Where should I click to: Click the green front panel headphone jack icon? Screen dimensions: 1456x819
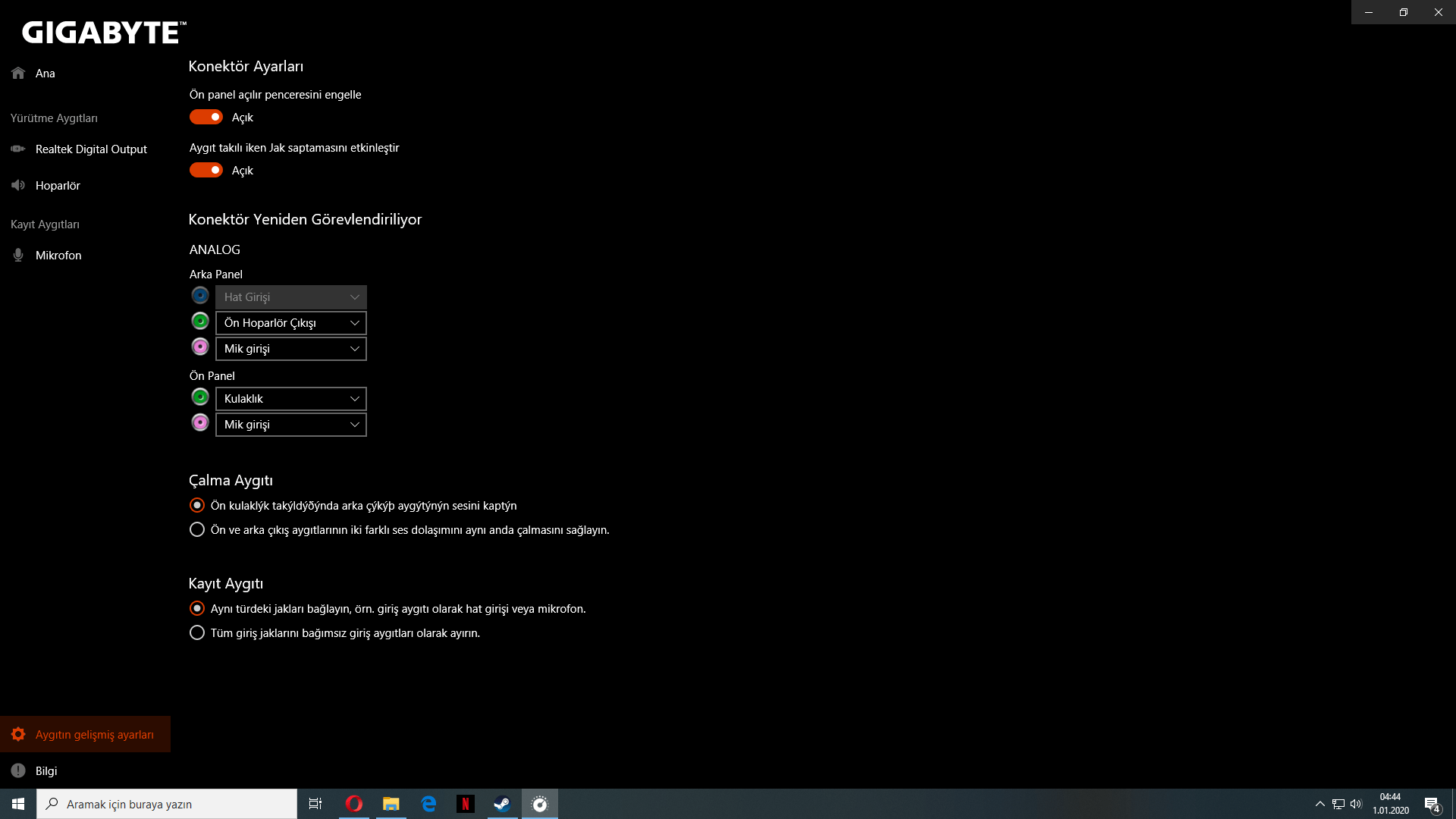click(x=200, y=397)
